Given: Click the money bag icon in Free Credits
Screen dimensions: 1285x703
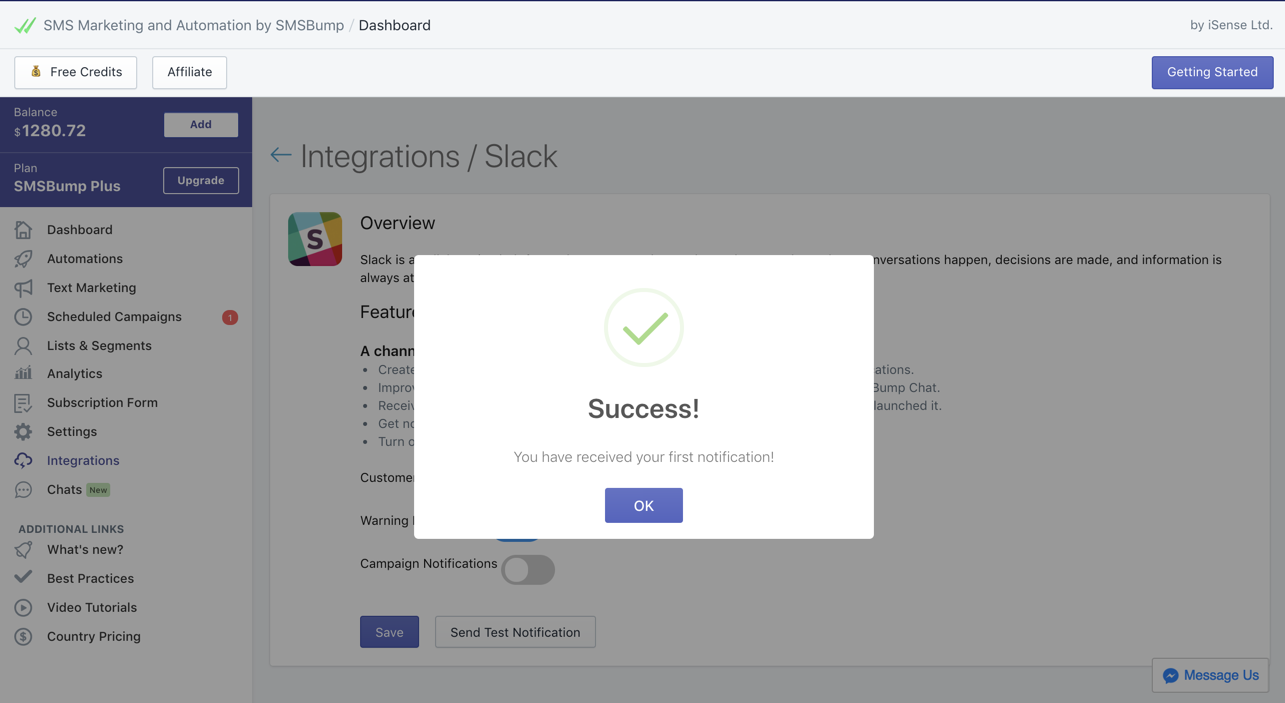Looking at the screenshot, I should tap(36, 72).
